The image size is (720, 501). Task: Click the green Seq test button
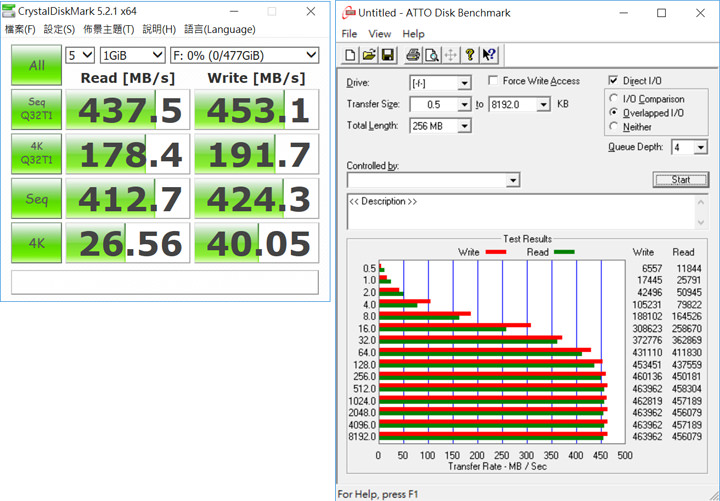click(36, 198)
